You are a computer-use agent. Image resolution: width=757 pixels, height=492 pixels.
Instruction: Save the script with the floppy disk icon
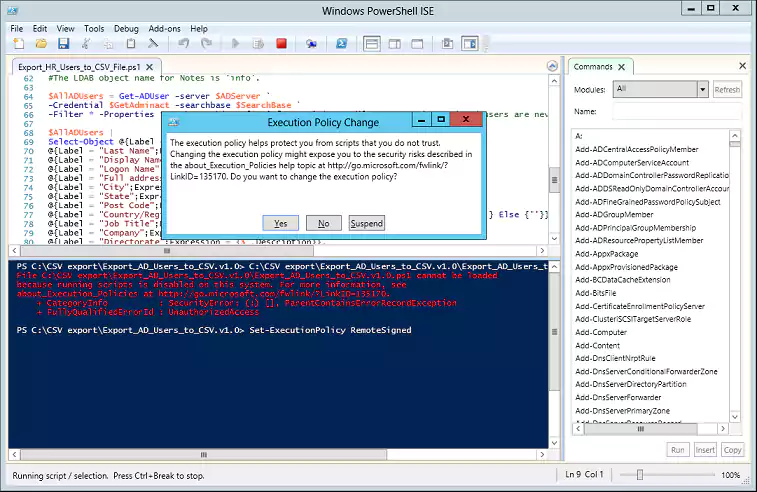[x=62, y=44]
